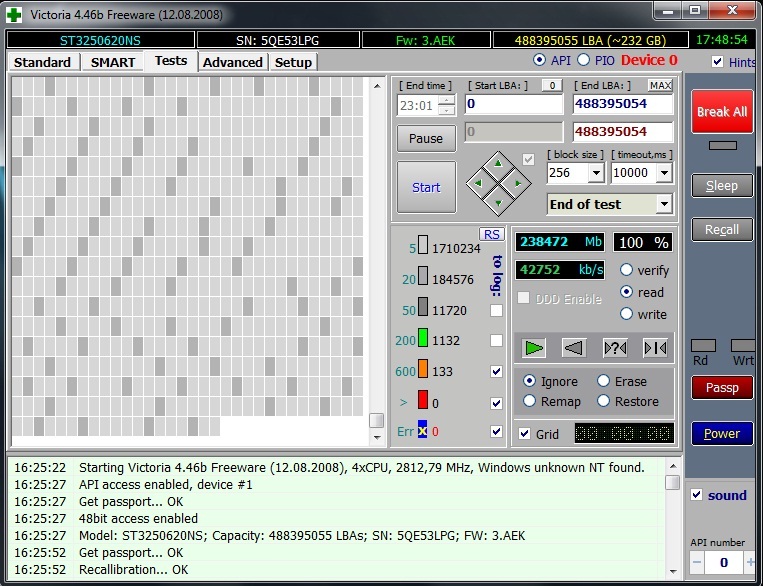This screenshot has width=763, height=586.
Task: Open the Advanced tab
Action: tap(232, 62)
